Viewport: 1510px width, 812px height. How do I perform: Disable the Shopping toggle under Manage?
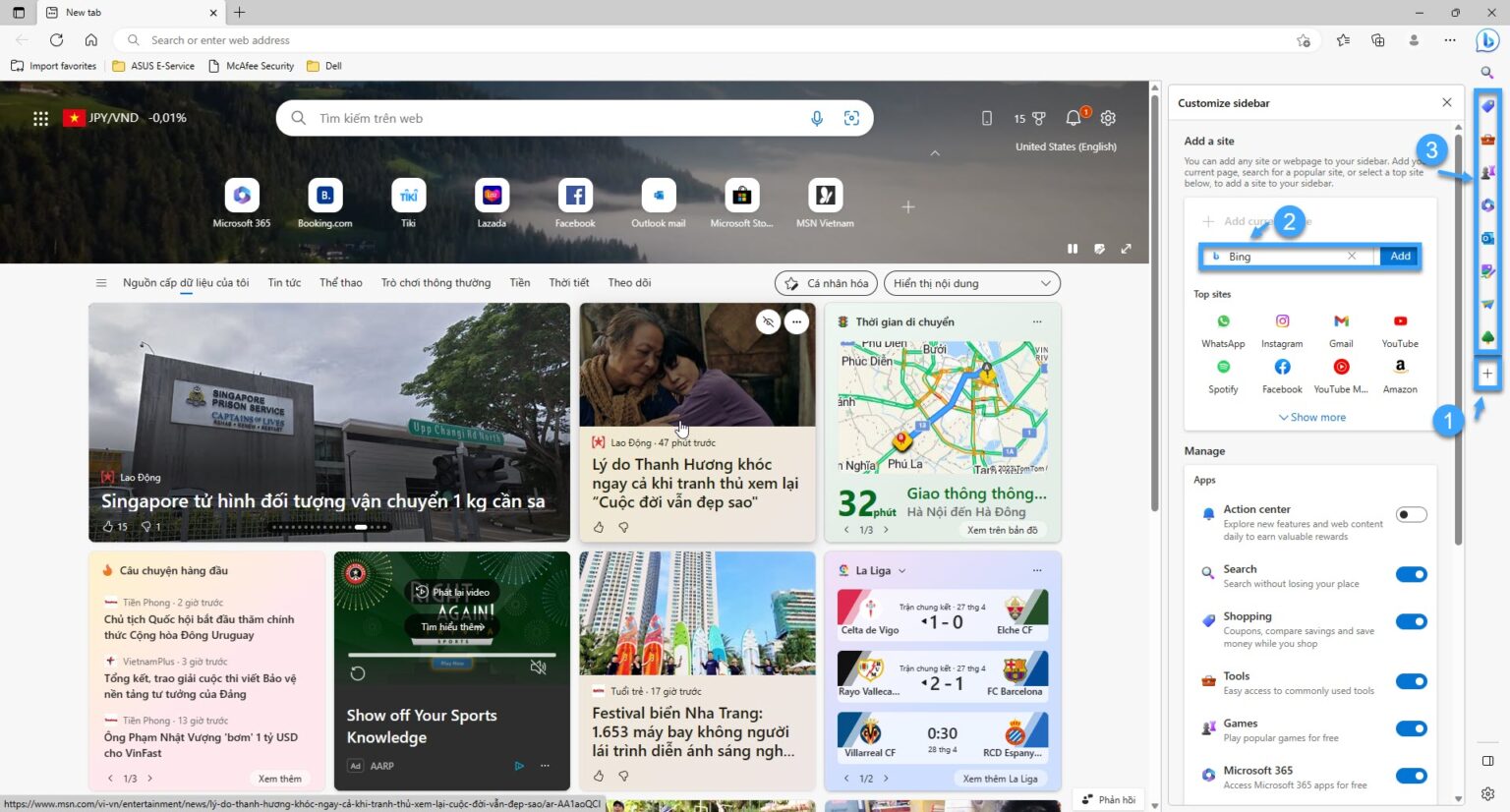tap(1412, 621)
